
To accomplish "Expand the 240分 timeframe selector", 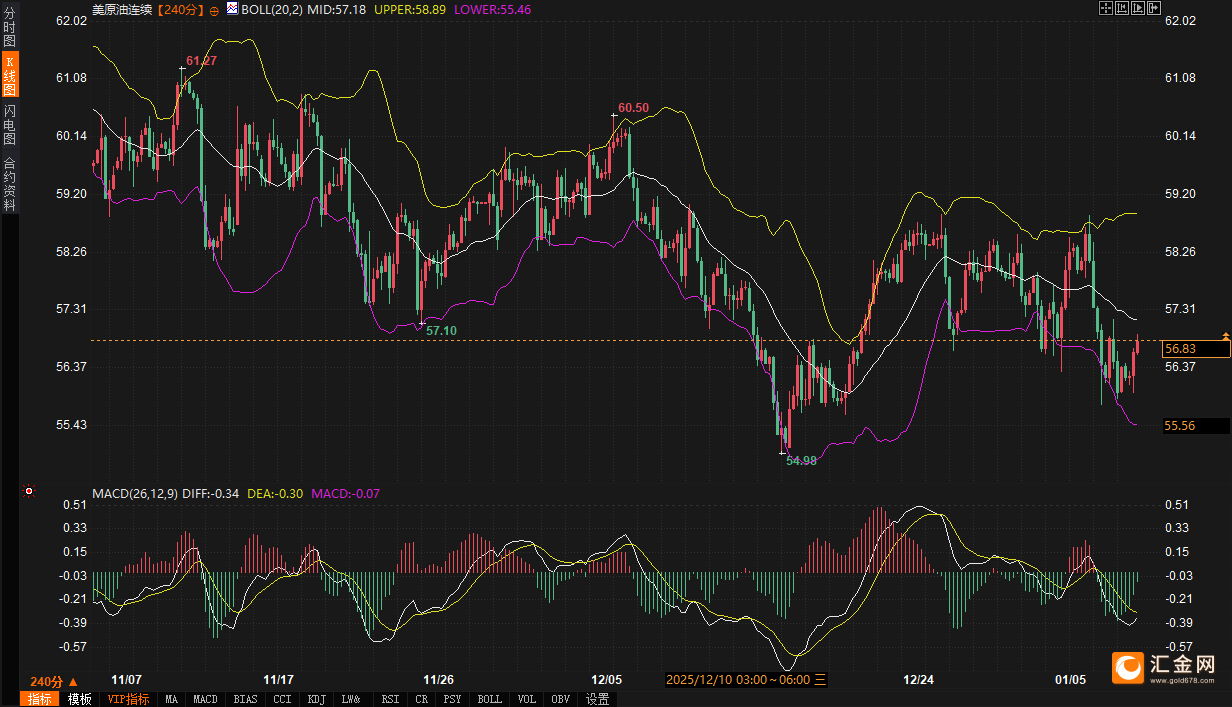I will (x=54, y=680).
